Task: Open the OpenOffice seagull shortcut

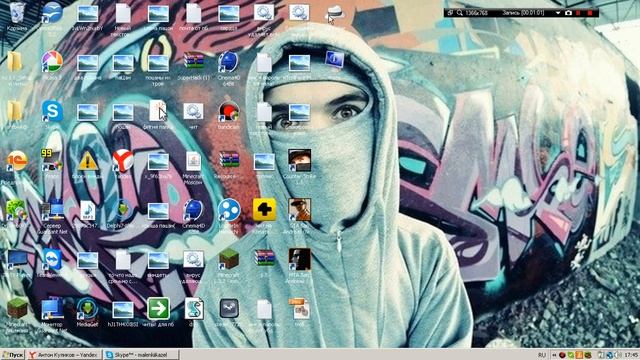Action: point(52,13)
